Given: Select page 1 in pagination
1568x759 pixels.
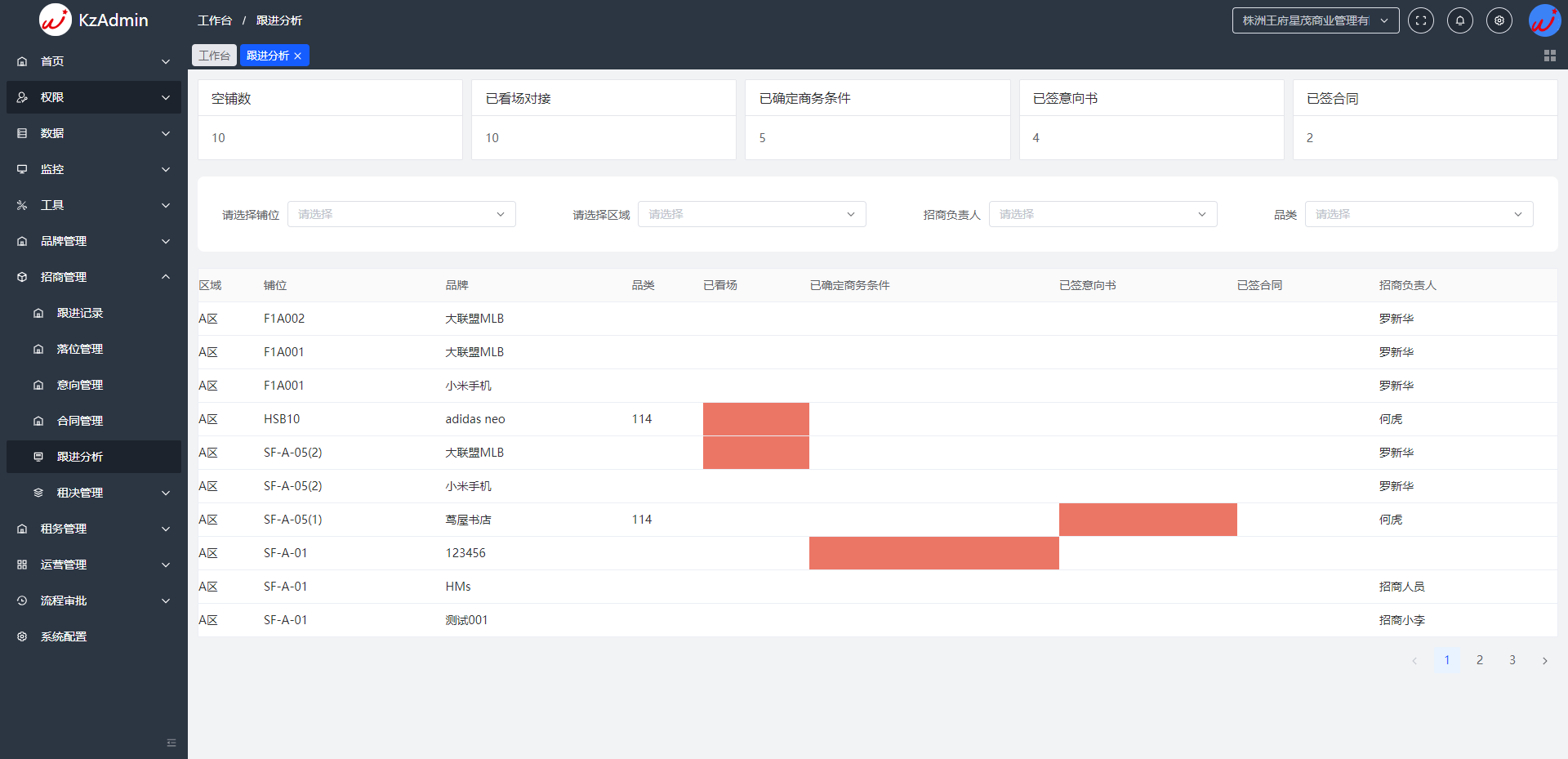Looking at the screenshot, I should [1447, 660].
